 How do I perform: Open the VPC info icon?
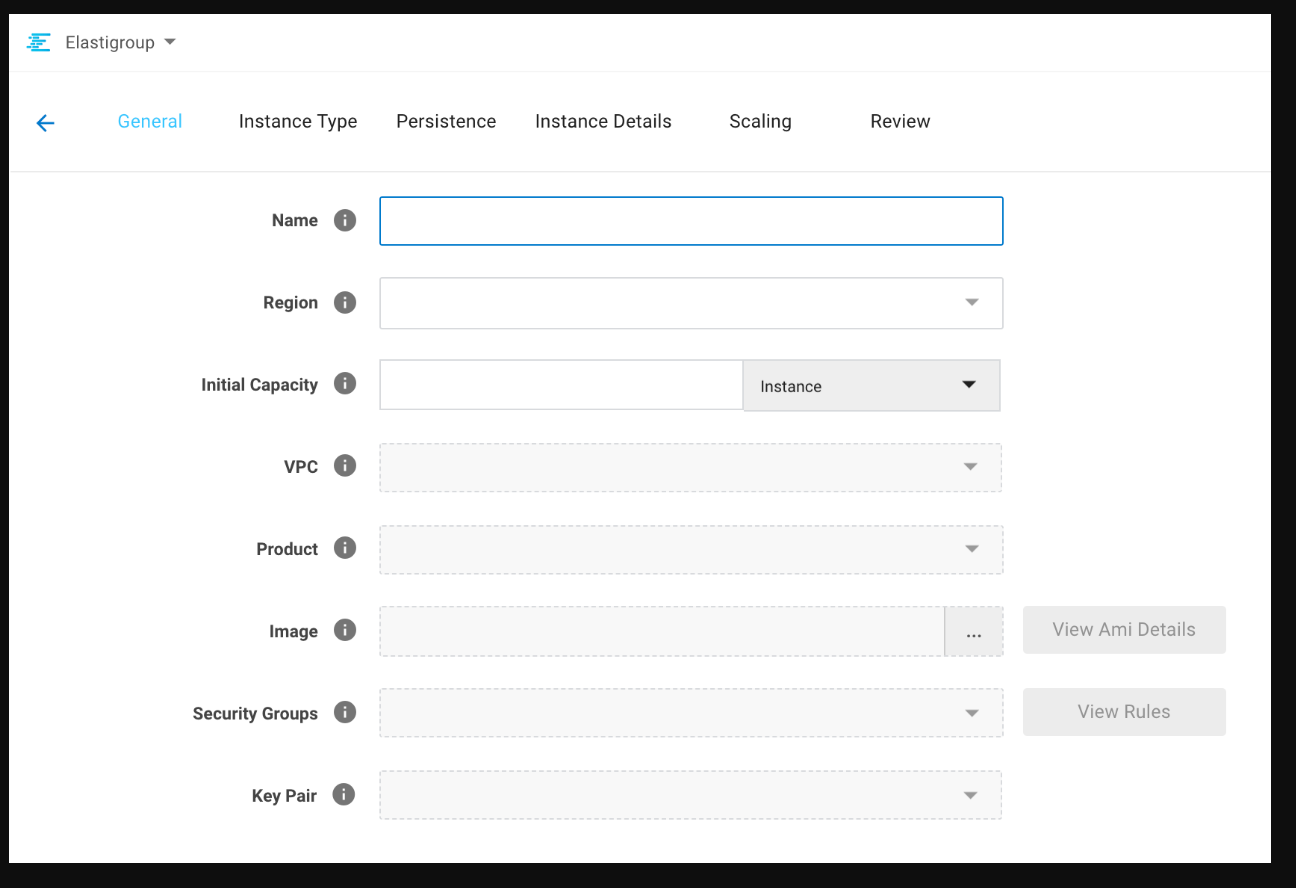click(x=345, y=466)
